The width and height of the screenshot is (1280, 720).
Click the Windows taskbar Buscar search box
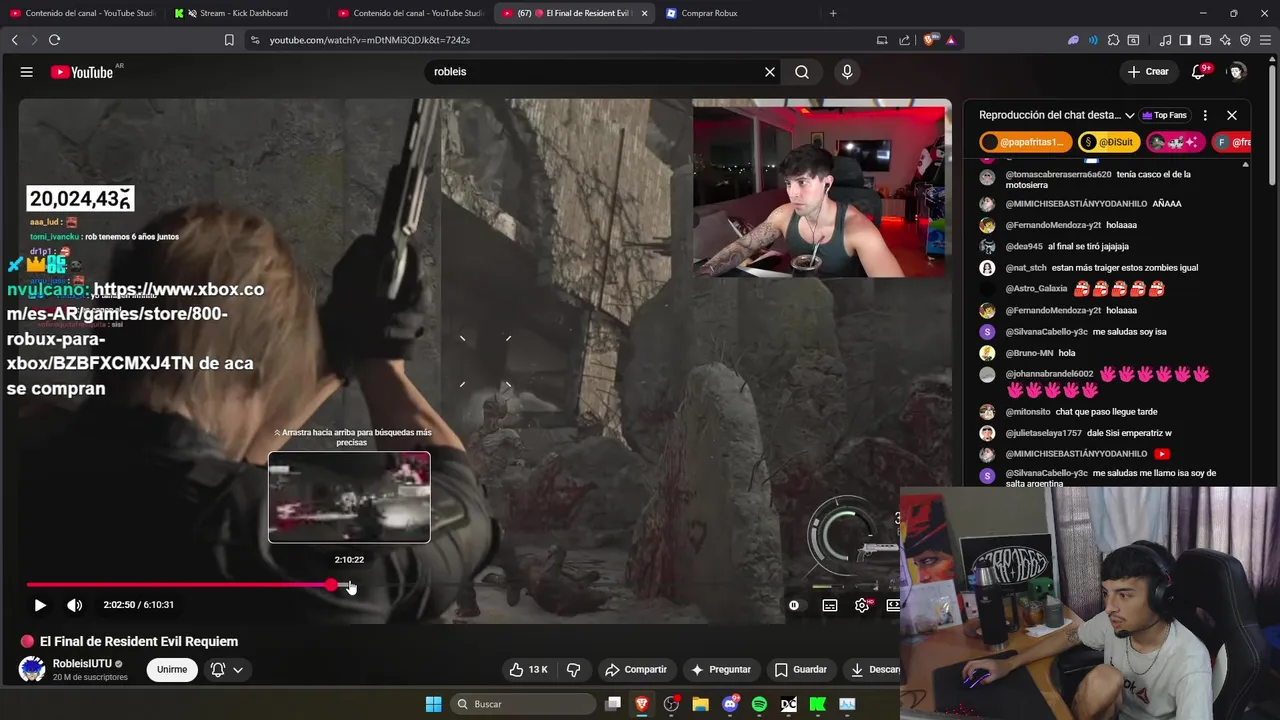click(x=523, y=704)
